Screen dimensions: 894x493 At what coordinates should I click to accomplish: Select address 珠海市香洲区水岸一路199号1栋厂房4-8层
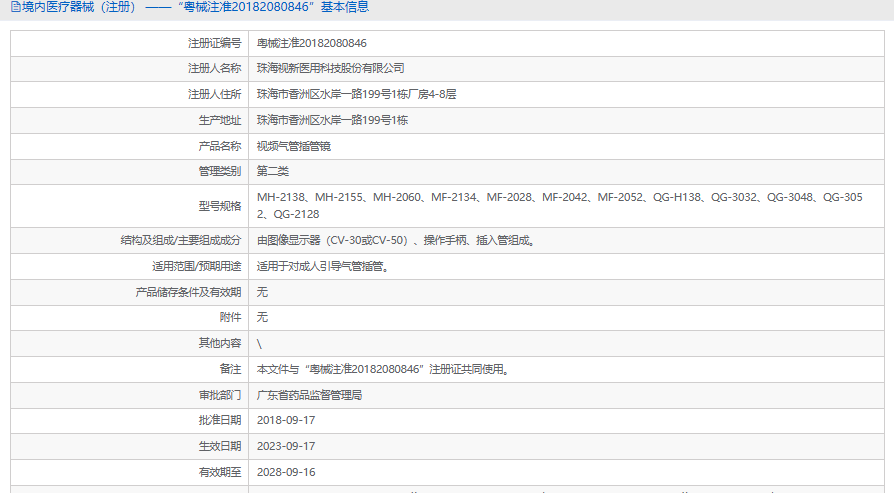point(356,94)
